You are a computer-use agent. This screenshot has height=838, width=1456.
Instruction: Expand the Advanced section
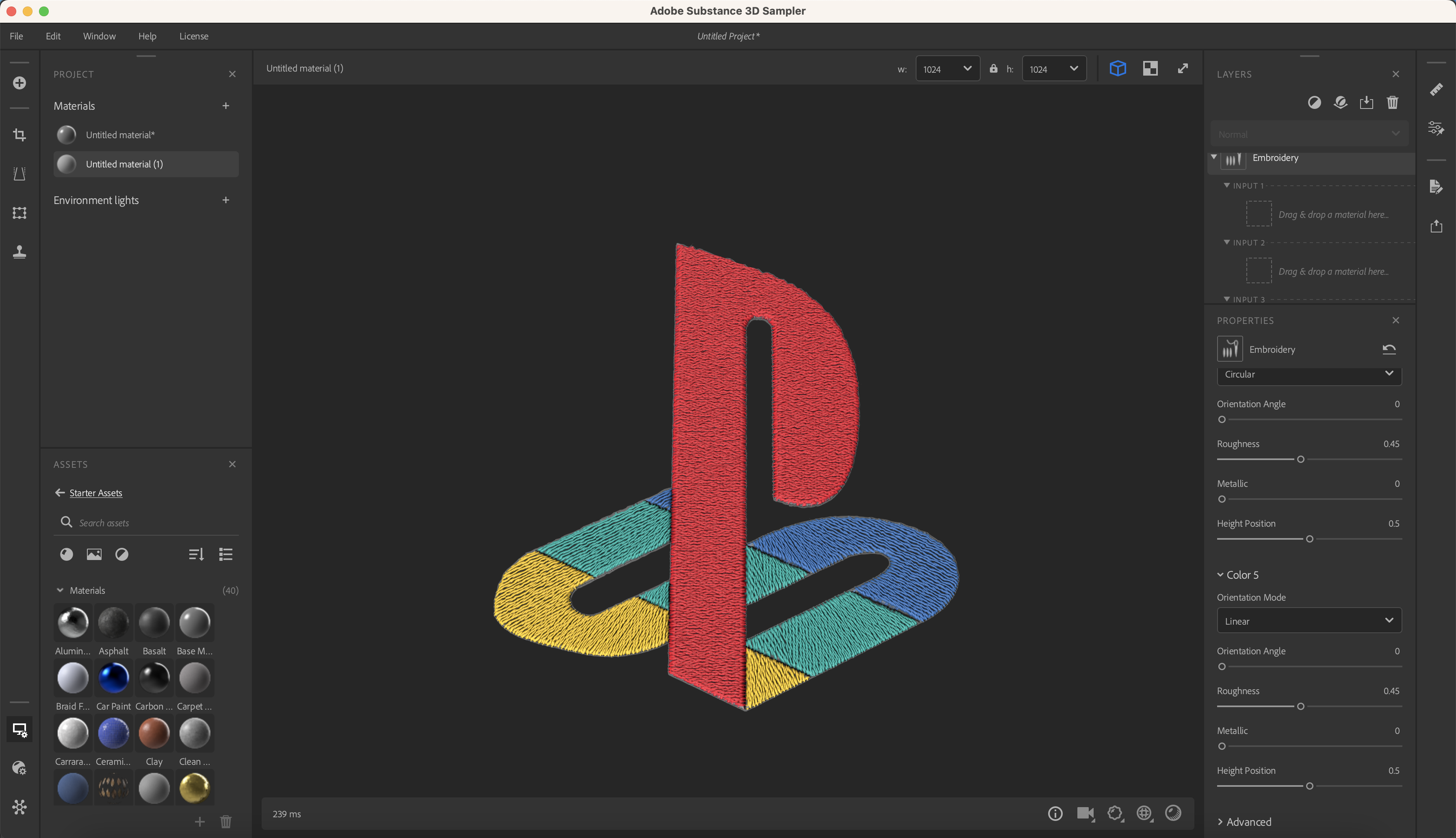(1220, 822)
